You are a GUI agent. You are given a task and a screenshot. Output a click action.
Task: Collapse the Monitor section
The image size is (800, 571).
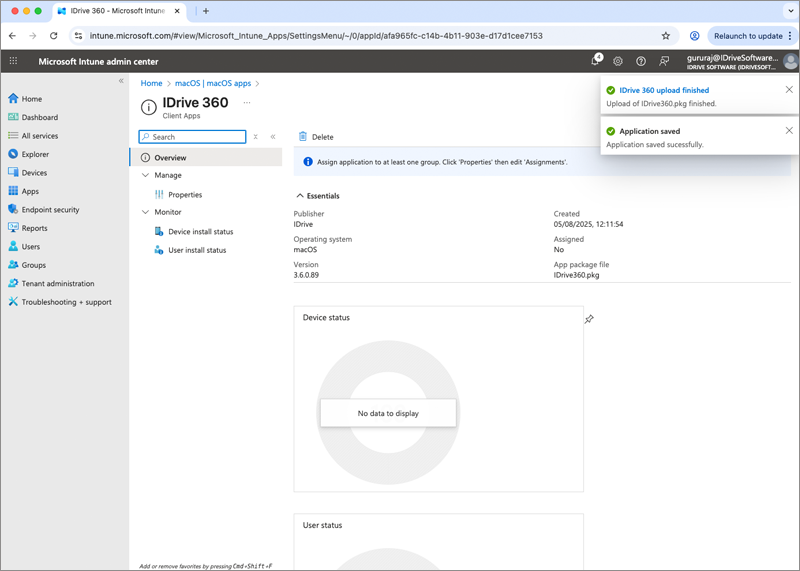click(145, 212)
